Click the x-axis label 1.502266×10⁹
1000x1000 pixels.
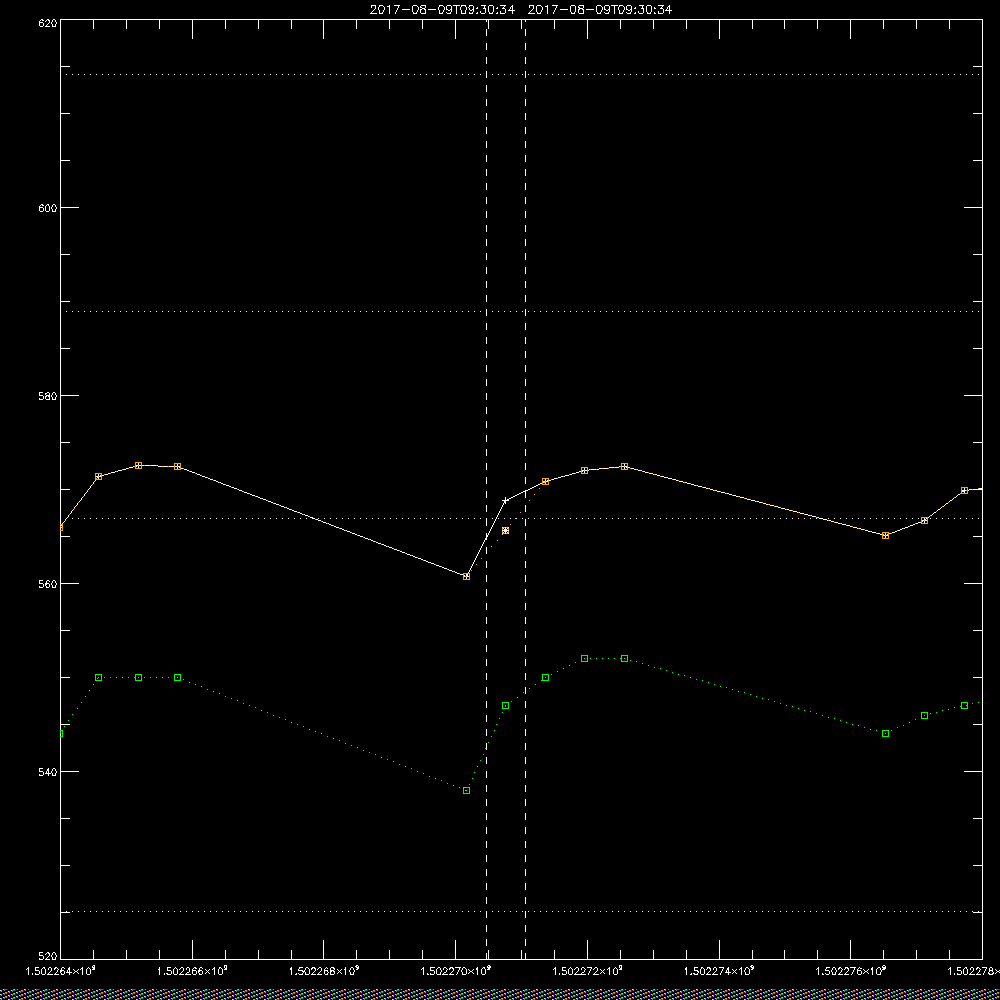click(192, 971)
